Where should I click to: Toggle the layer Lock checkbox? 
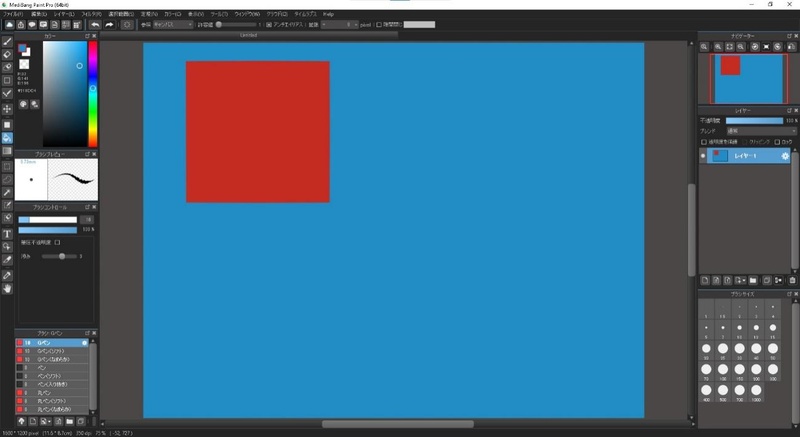tap(778, 142)
